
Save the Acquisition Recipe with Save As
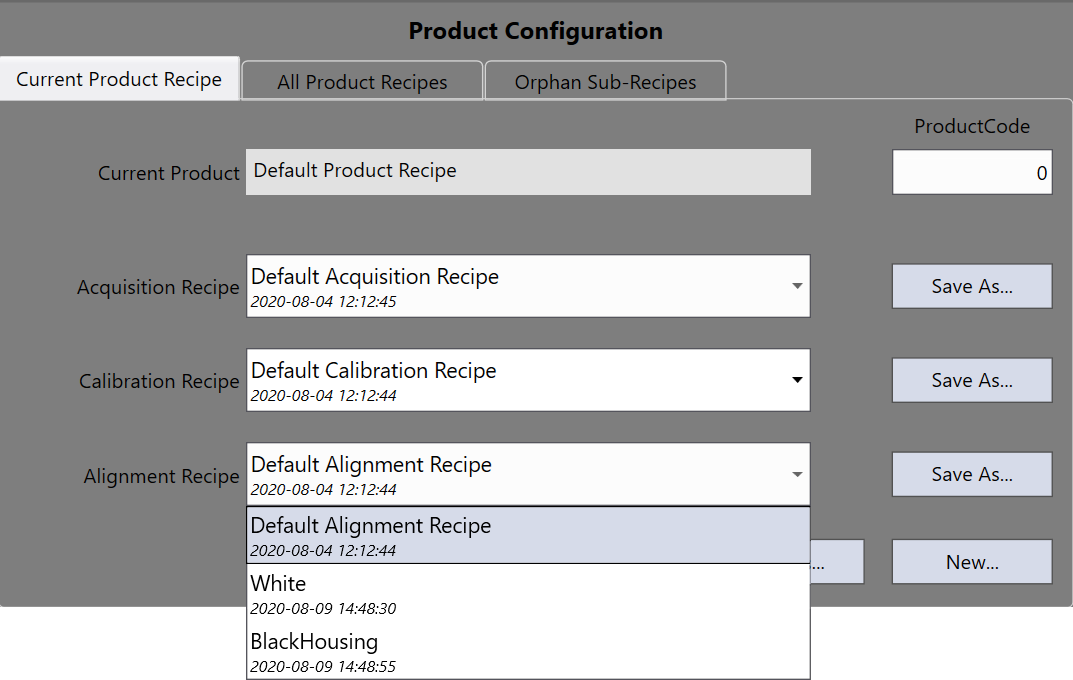pyautogui.click(x=971, y=286)
